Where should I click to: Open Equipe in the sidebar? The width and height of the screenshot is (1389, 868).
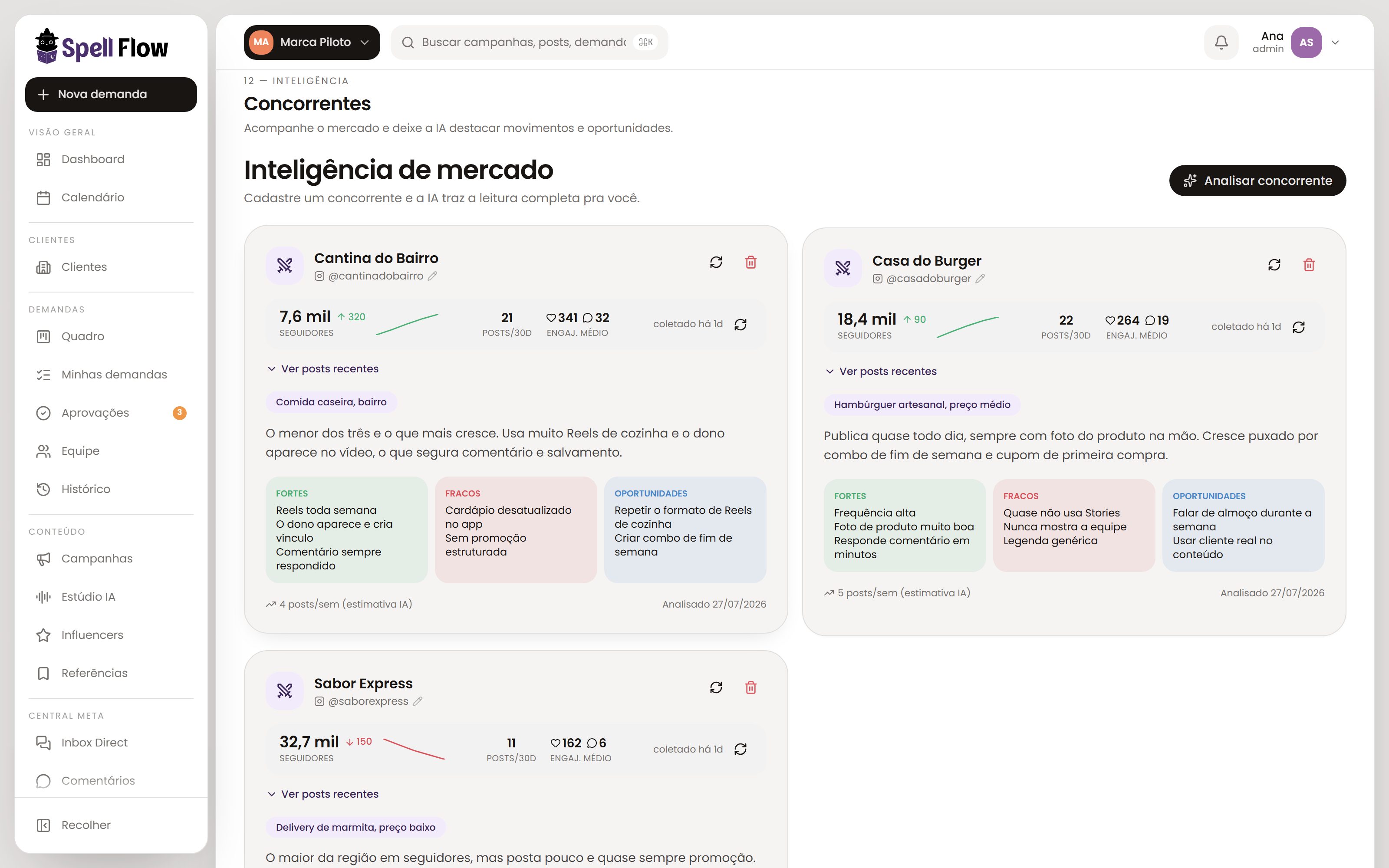(x=111, y=451)
